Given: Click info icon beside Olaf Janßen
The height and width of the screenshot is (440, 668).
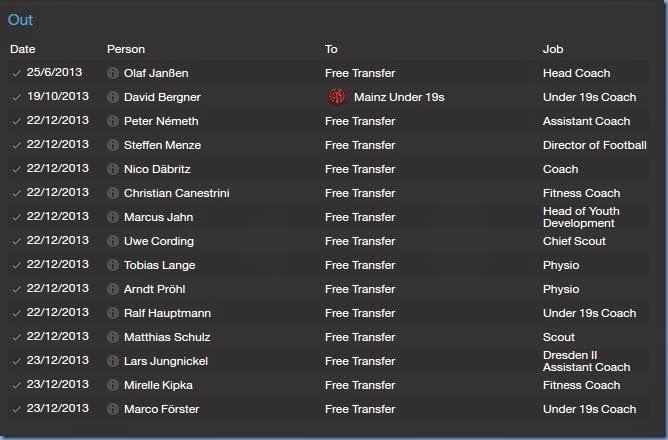Looking at the screenshot, I should coord(113,73).
